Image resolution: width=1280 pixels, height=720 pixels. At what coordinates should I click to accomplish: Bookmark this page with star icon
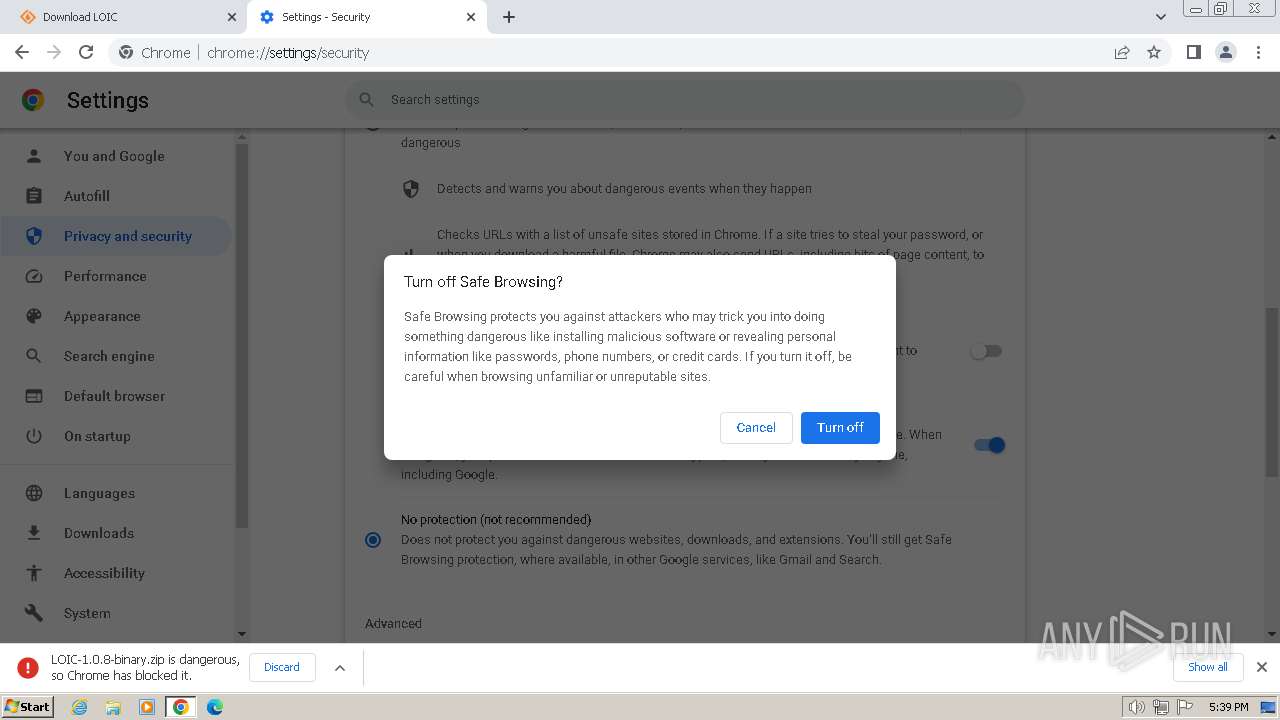(1154, 52)
